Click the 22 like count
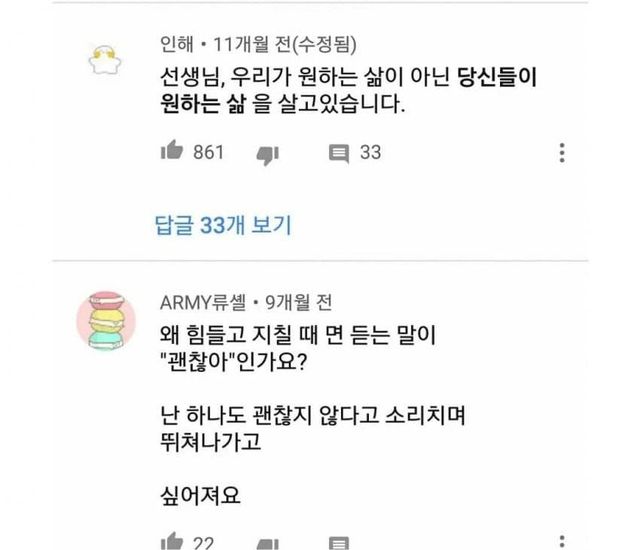 pos(203,543)
